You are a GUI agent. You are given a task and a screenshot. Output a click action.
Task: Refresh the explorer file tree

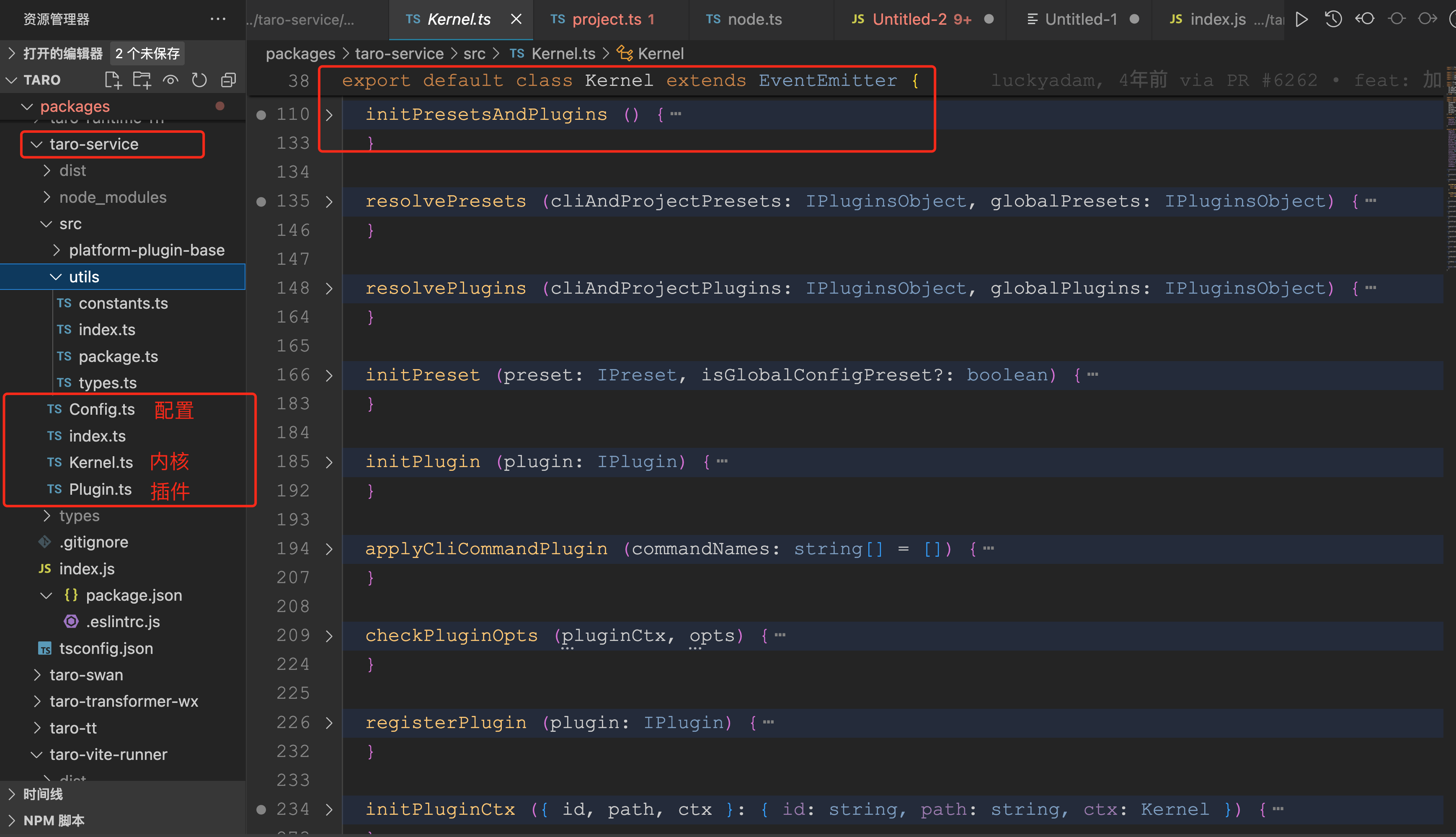[199, 80]
